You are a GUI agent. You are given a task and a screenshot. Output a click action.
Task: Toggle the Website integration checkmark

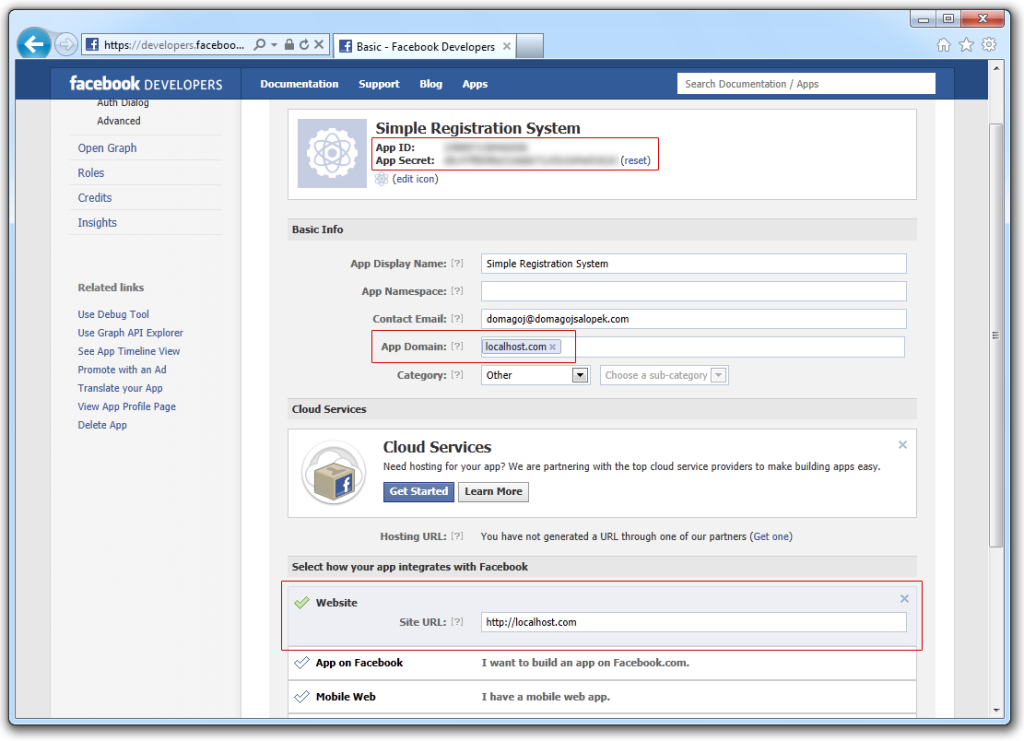302,603
